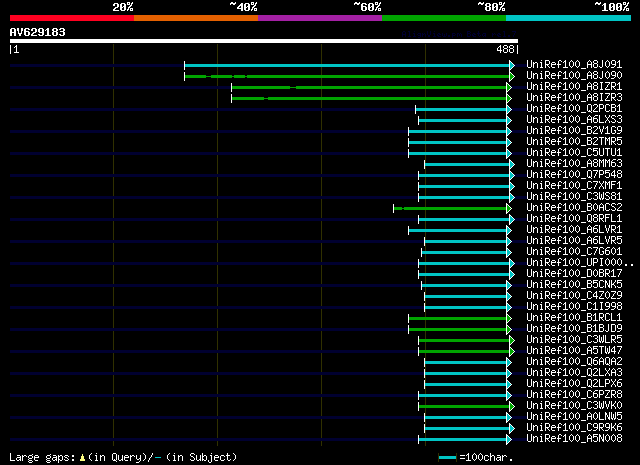The image size is (640, 465).
Task: Select the UniRef100_C3WVK0 hit name
Action: click(574, 405)
